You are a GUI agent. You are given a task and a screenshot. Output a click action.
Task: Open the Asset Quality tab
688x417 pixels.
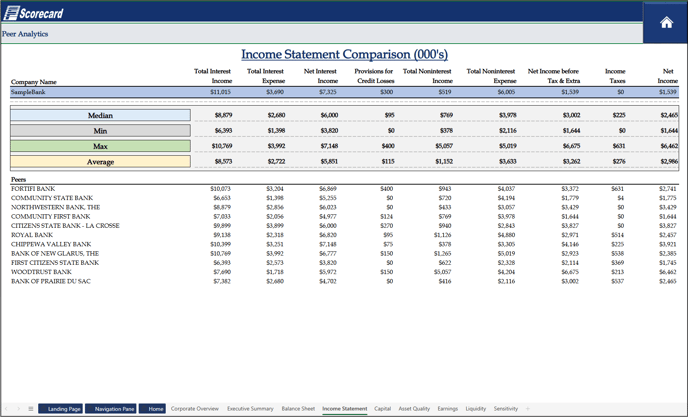click(414, 409)
